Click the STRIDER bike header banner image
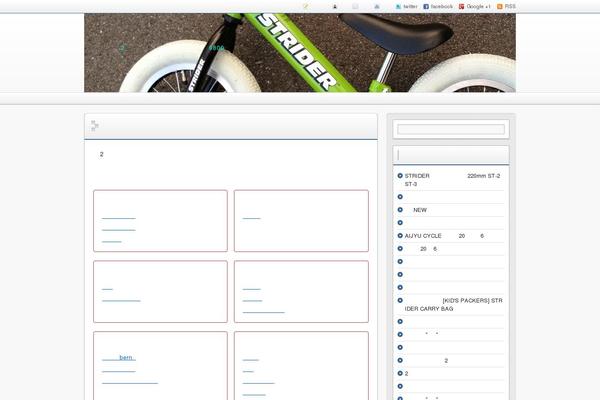The image size is (600, 400). pos(300,53)
